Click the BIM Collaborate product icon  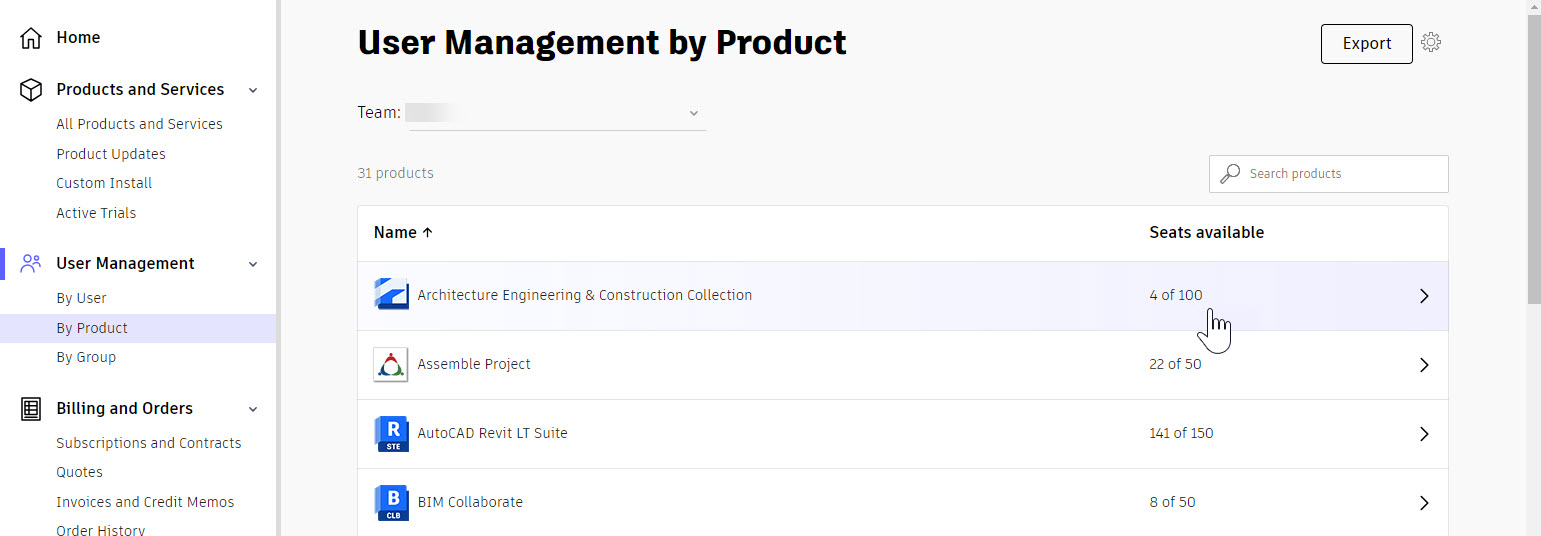pyautogui.click(x=391, y=502)
